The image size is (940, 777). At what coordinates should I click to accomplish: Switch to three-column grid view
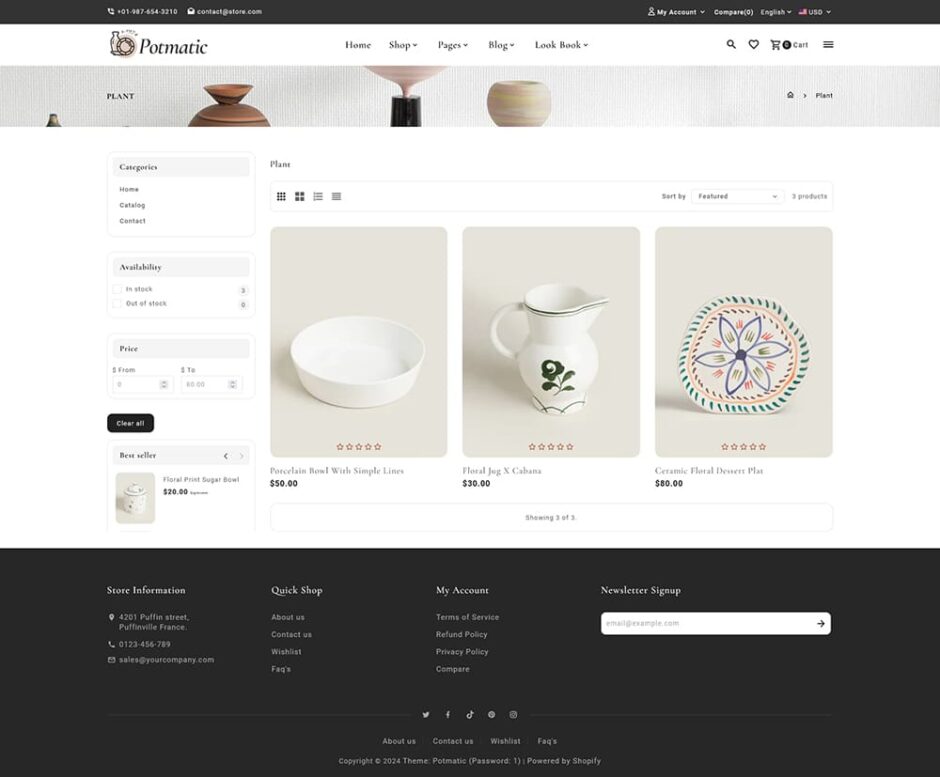coord(281,196)
